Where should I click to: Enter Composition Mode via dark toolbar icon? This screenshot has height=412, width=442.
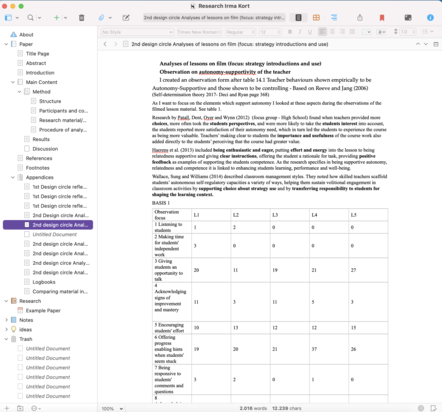pos(408,18)
